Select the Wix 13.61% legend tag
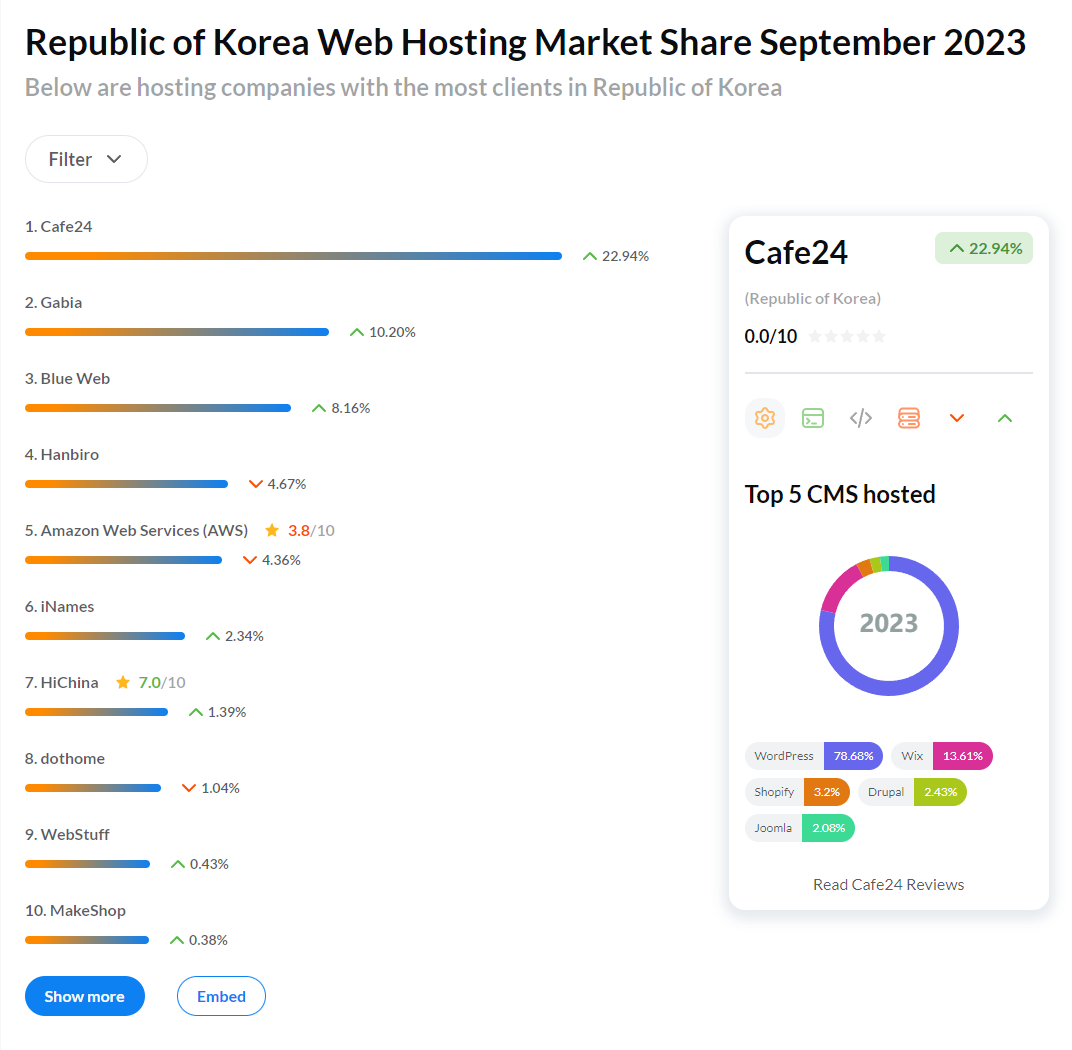This screenshot has height=1050, width=1072. coord(941,756)
